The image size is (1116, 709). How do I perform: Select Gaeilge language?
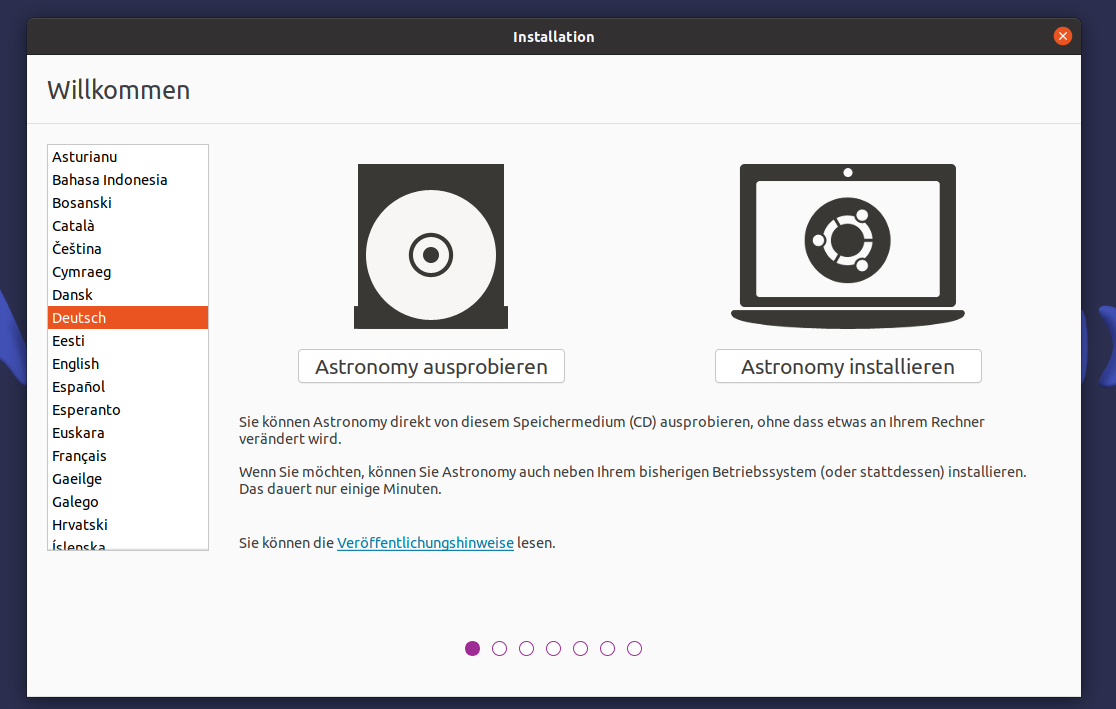tap(128, 479)
